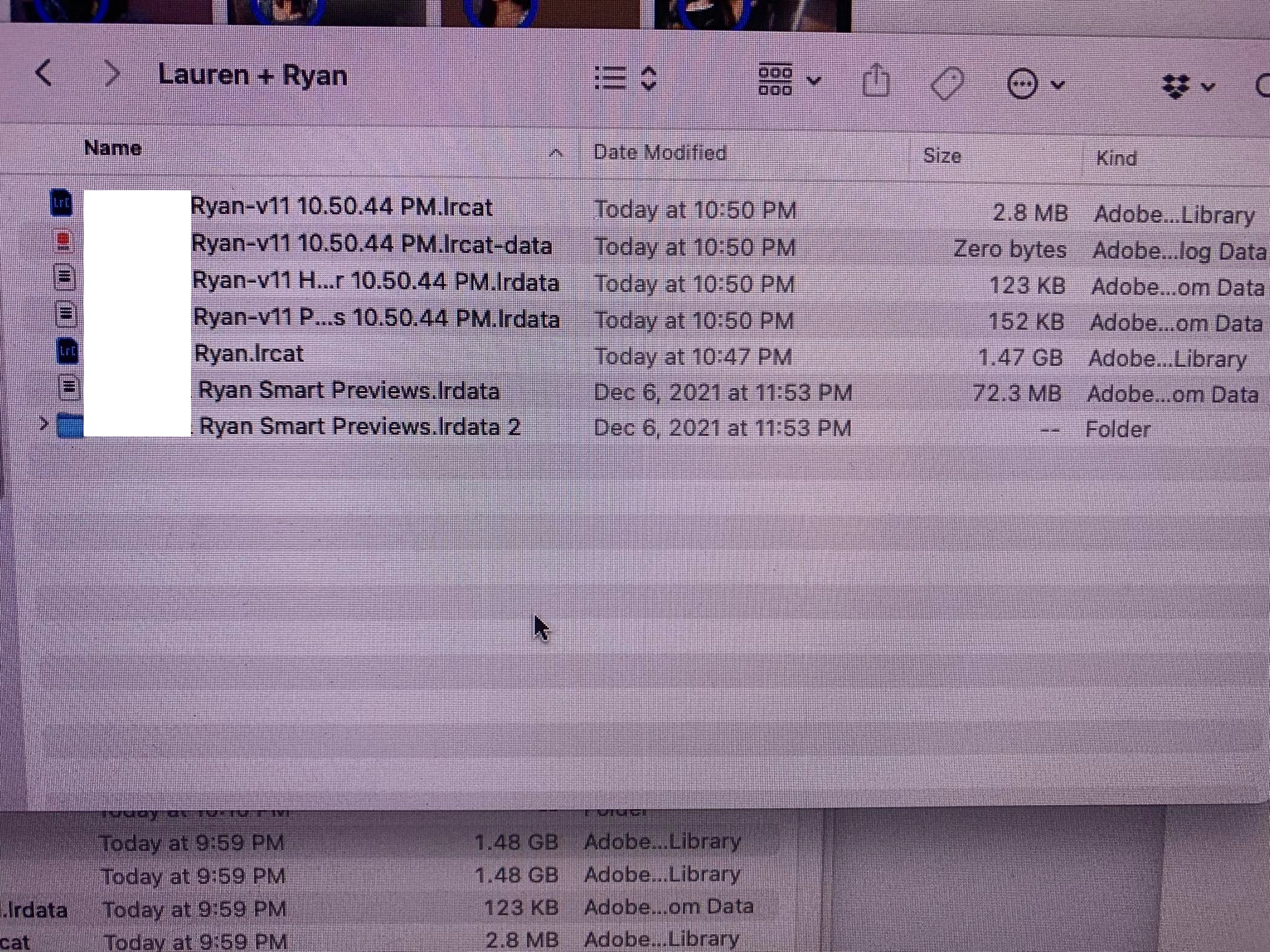Open the Group By dropdown chevron
The width and height of the screenshot is (1270, 952).
coord(815,81)
